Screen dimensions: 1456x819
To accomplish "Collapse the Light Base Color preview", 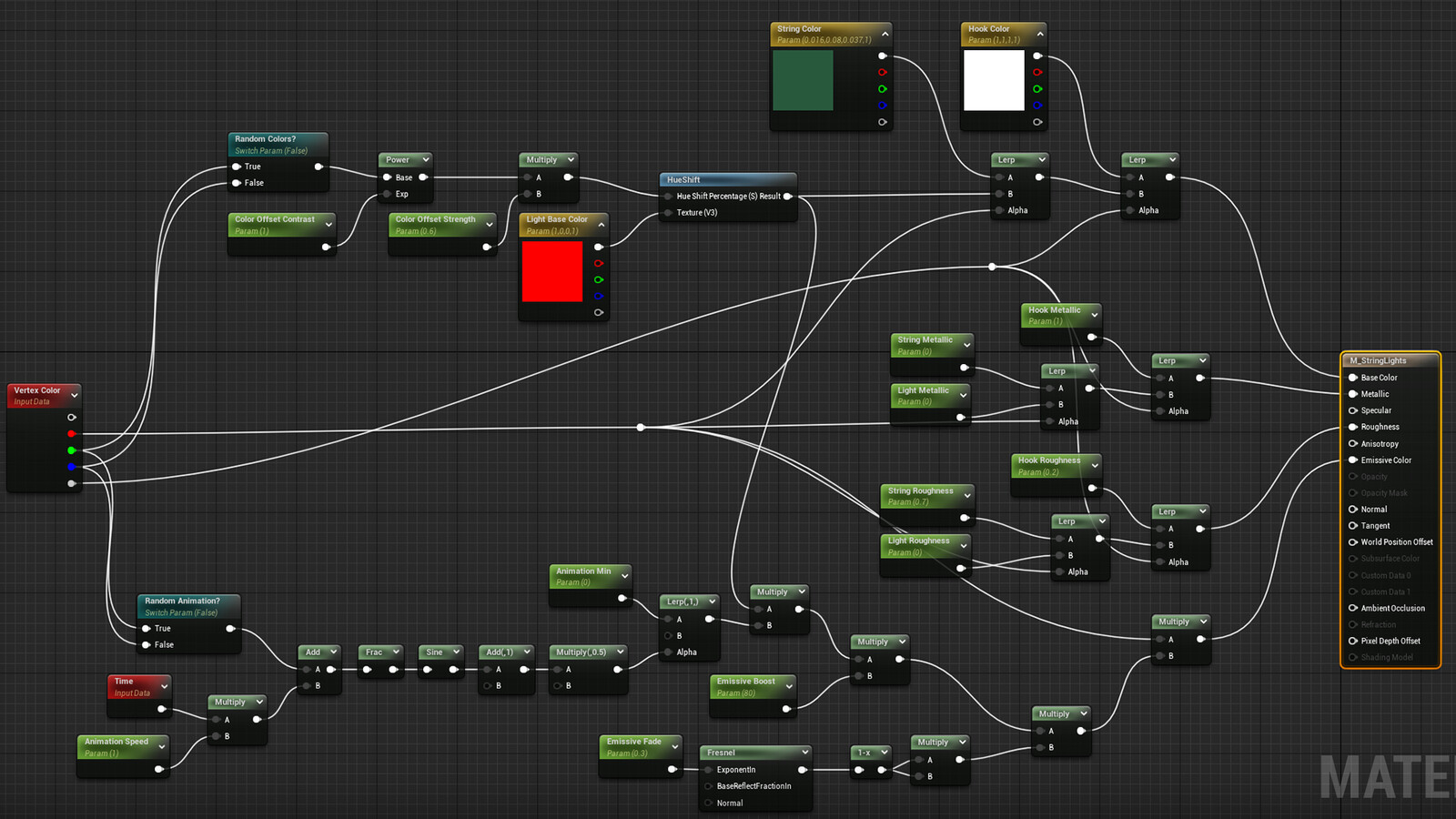I will (x=602, y=225).
